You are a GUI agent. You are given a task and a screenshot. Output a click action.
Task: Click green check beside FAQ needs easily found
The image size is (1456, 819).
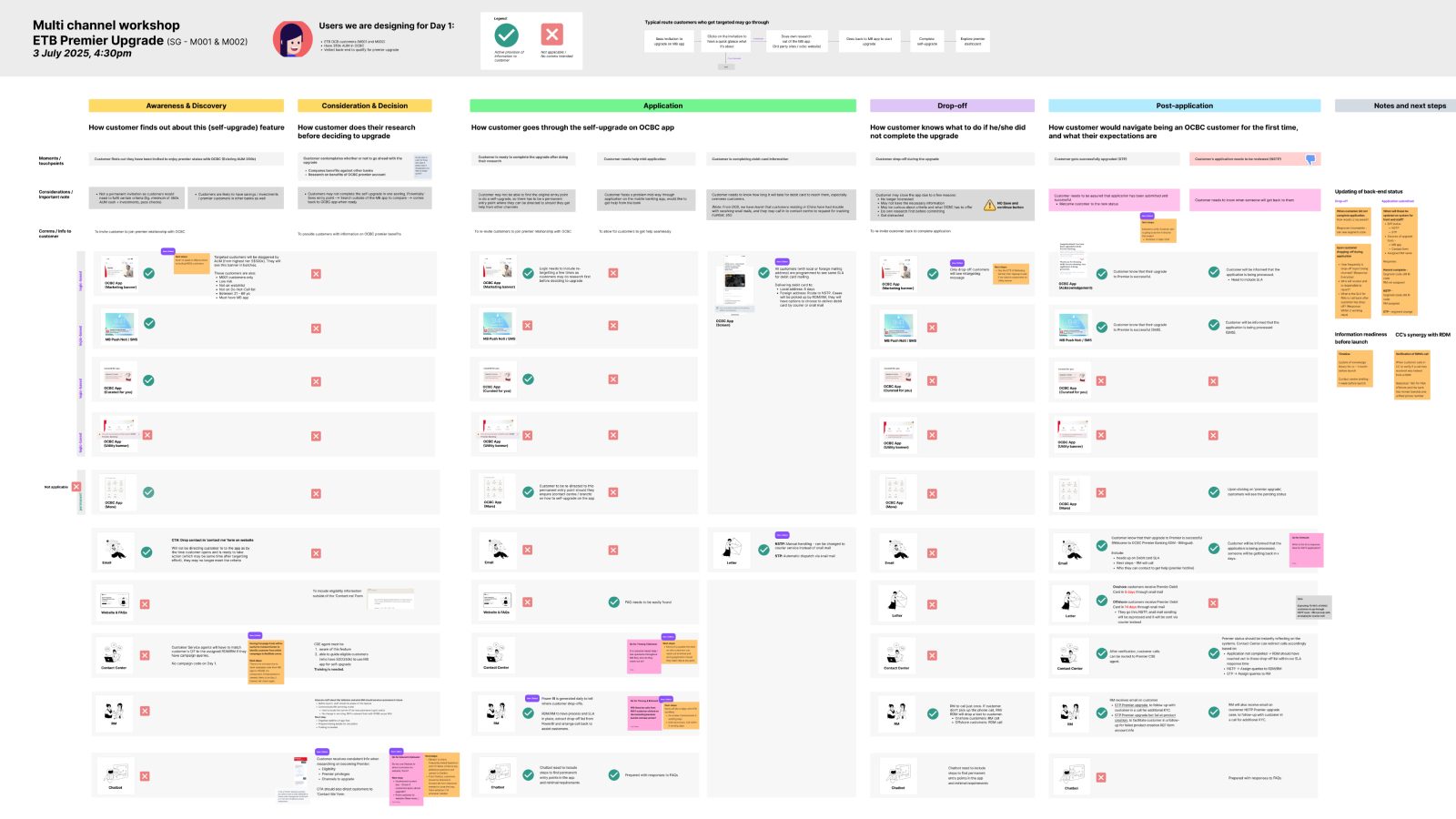614,602
